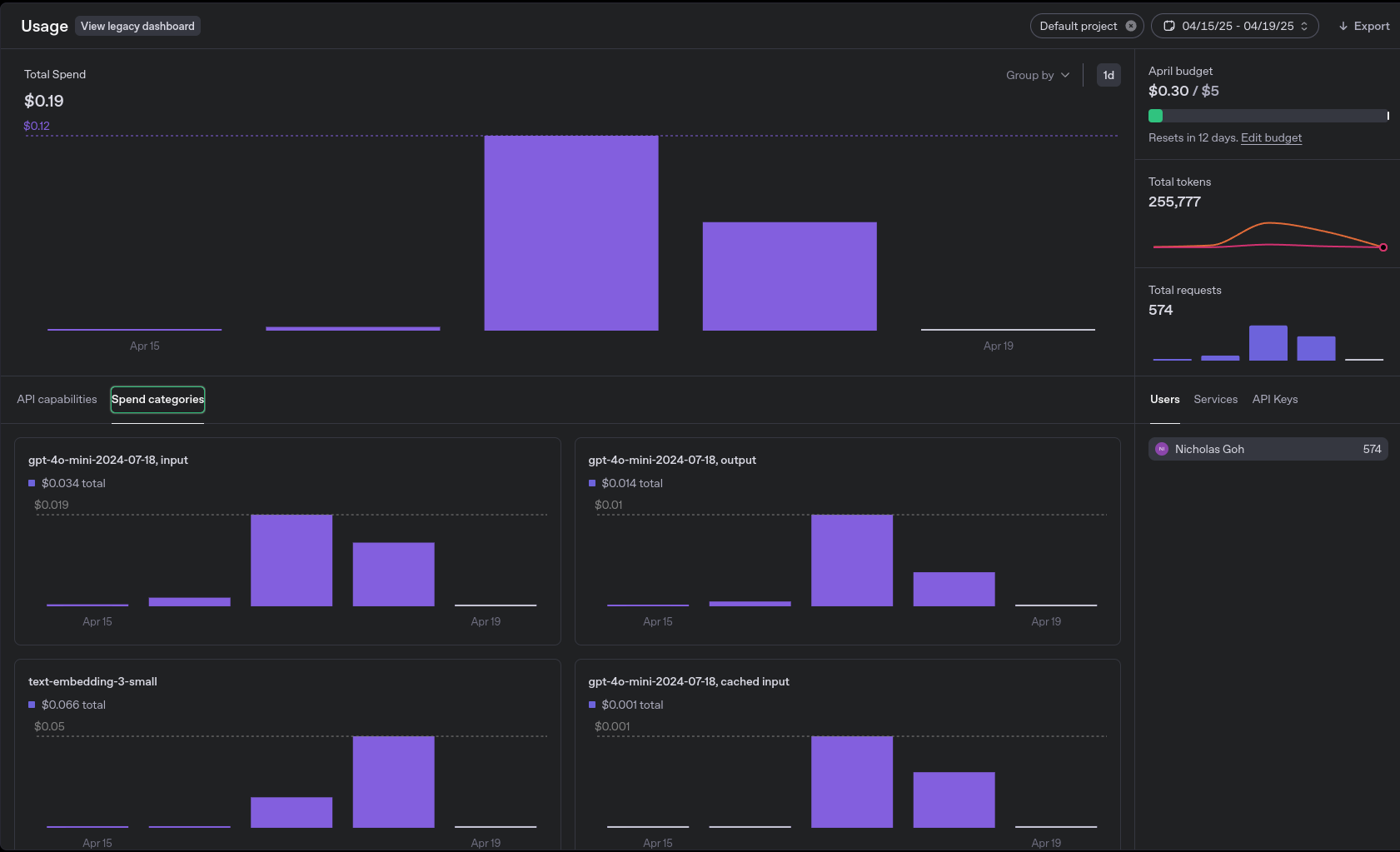This screenshot has width=1400, height=852.
Task: Click the green April budget progress bar
Action: click(1155, 116)
